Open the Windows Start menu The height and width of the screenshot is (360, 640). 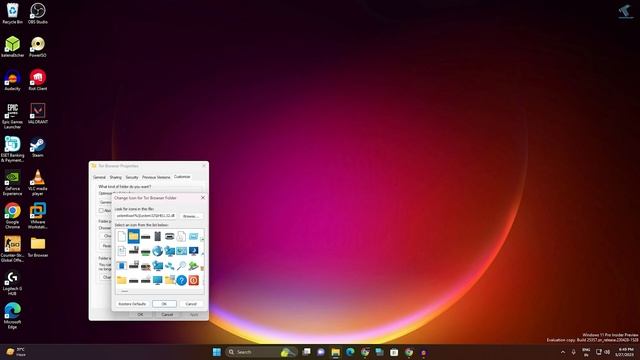click(217, 352)
